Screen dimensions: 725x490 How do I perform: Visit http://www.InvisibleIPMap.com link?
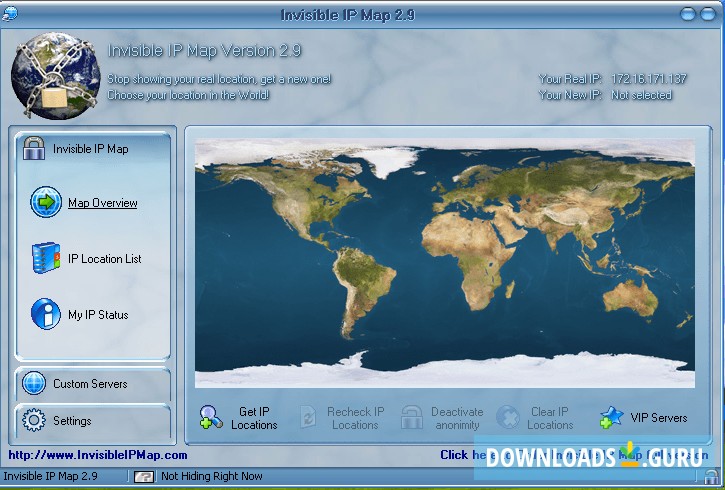click(x=98, y=455)
